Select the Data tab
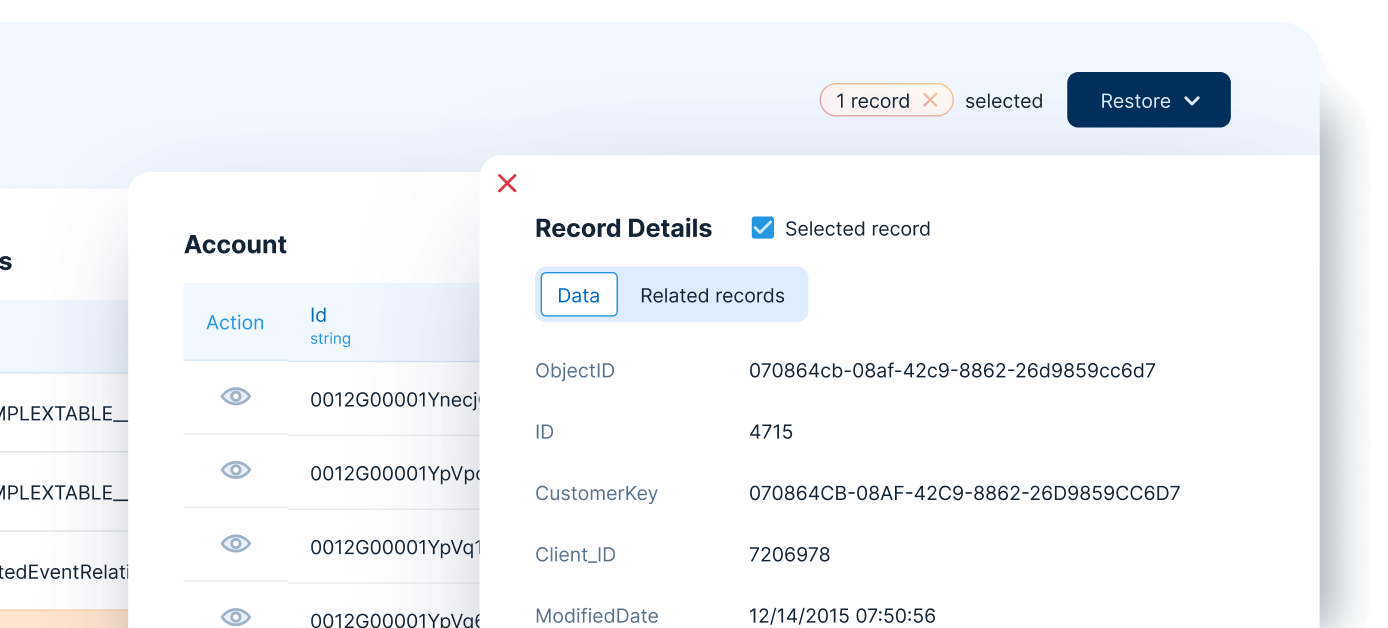This screenshot has height=628, width=1388. click(x=578, y=294)
